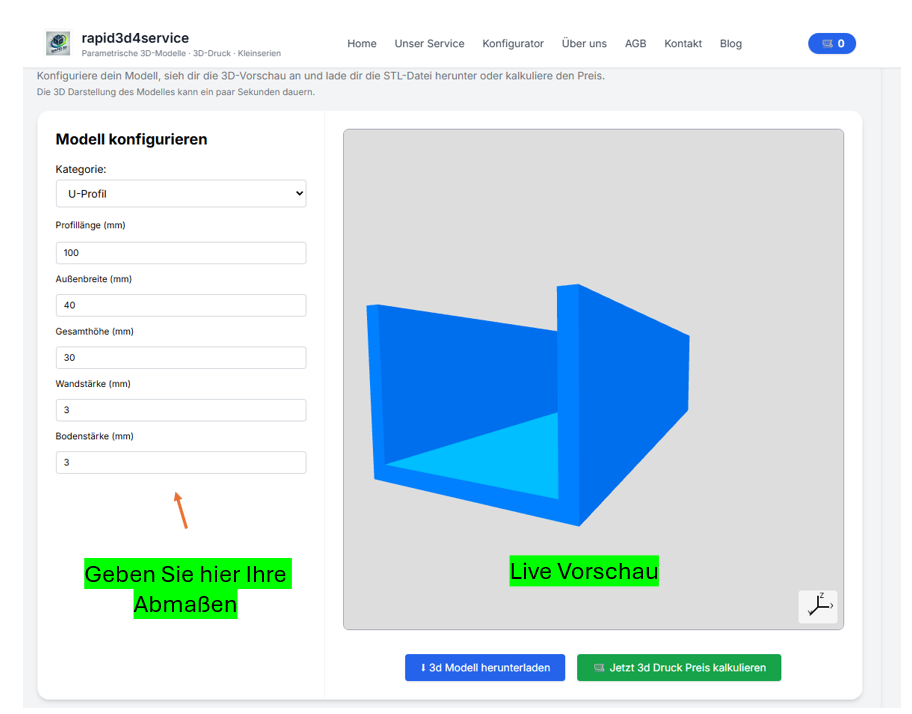Open the AGB link

pyautogui.click(x=635, y=44)
